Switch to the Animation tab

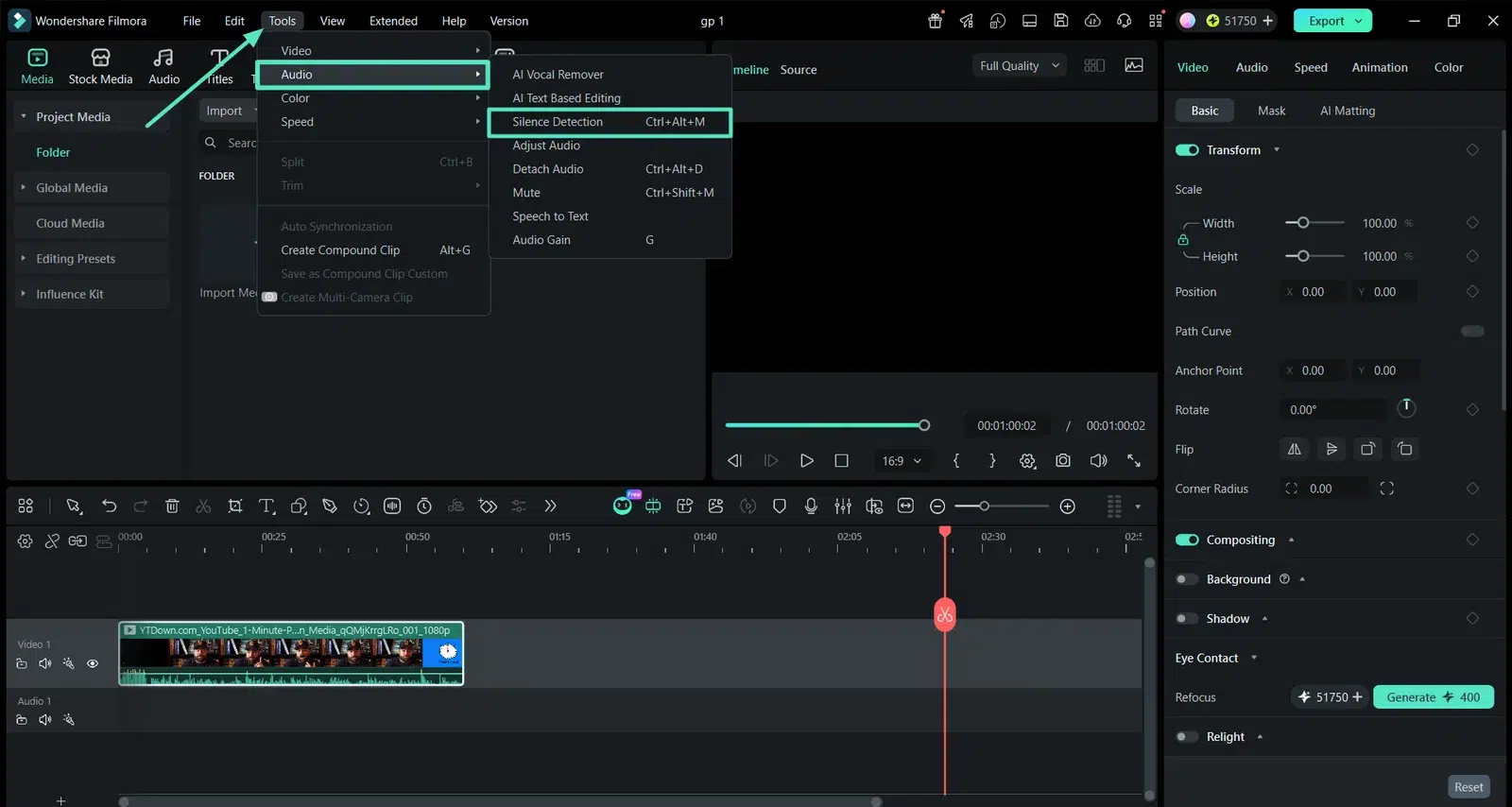click(x=1380, y=67)
